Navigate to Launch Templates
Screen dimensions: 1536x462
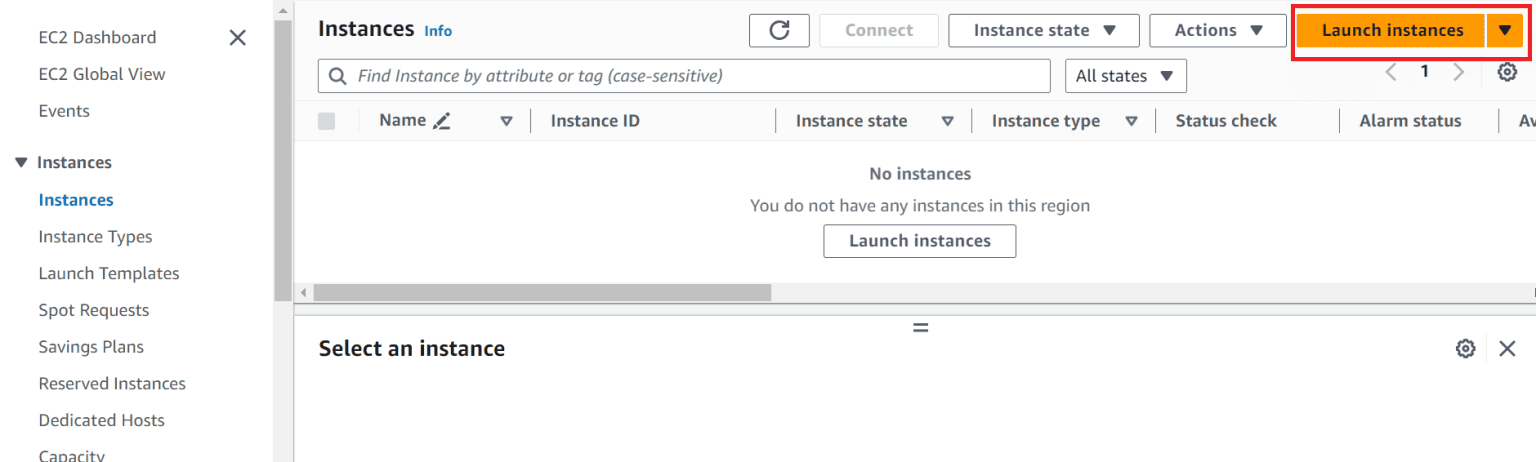point(109,273)
